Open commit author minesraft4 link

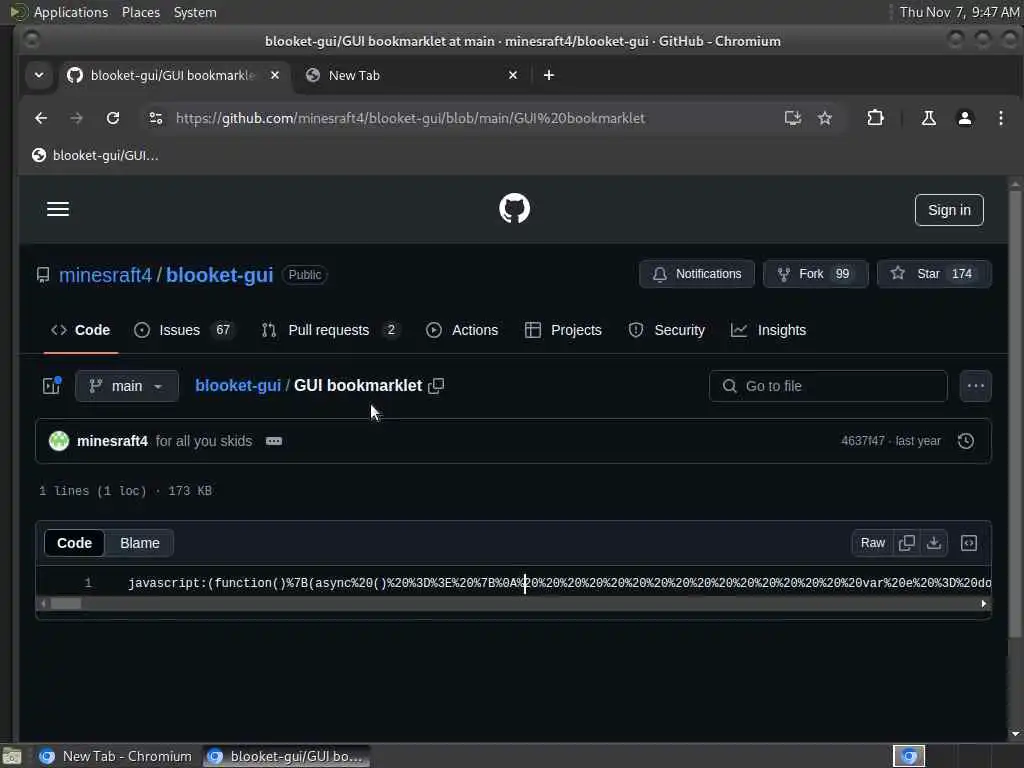(112, 441)
